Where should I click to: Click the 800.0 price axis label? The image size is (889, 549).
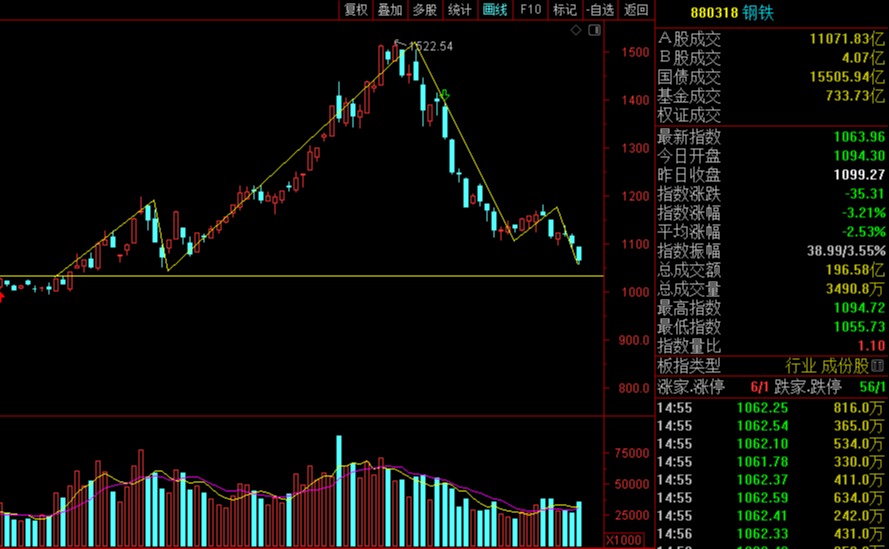tap(634, 388)
